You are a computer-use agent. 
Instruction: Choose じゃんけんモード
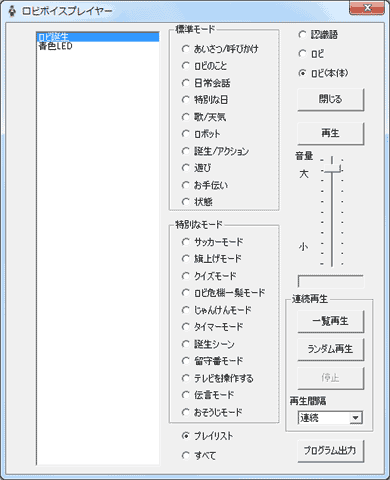(185, 310)
